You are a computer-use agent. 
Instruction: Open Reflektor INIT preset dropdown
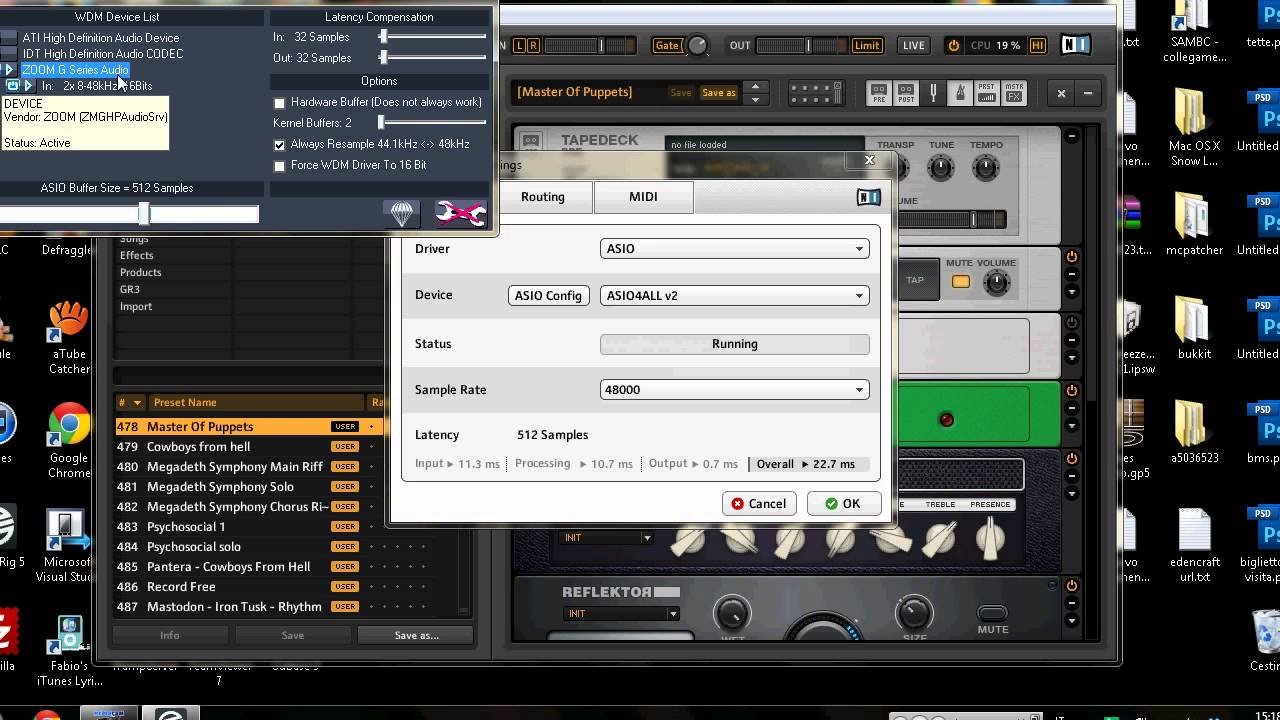(622, 614)
